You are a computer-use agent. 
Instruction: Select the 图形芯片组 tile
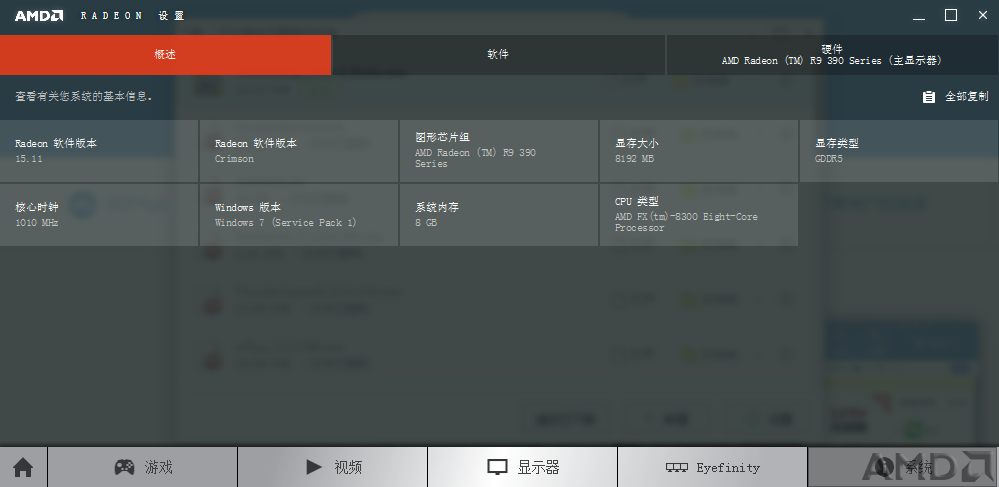tap(499, 151)
